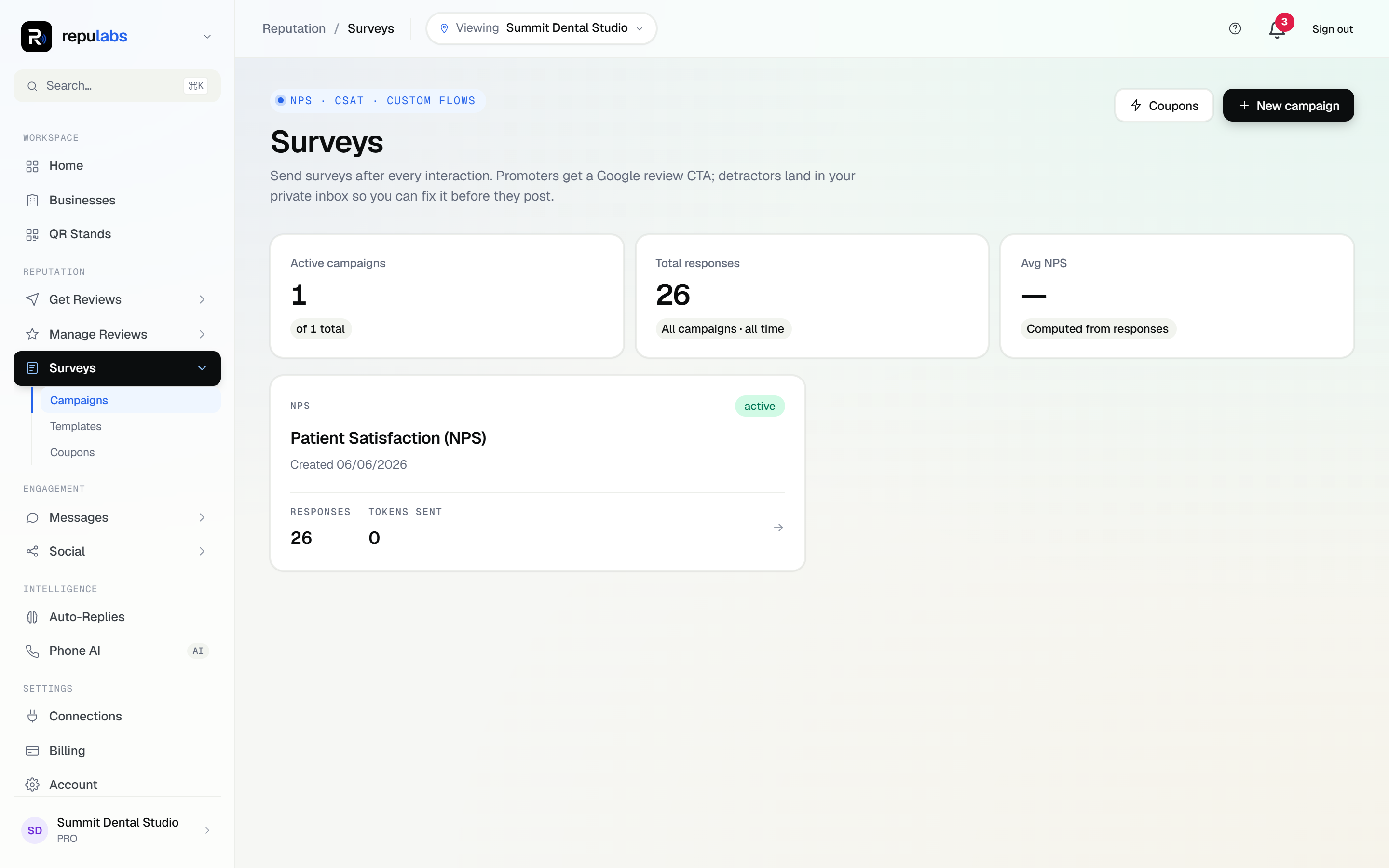The height and width of the screenshot is (868, 1389).
Task: Click the Messages chat bubble icon
Action: (32, 518)
